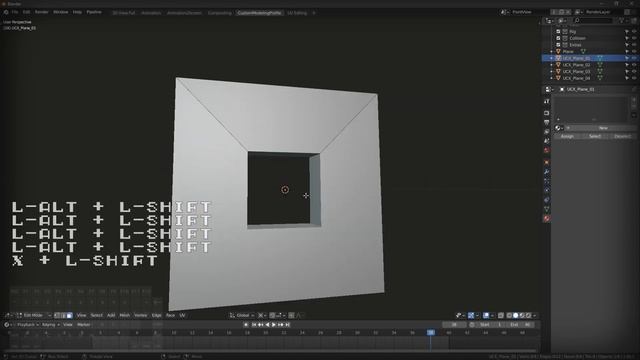Viewport: 640px width, 360px height.
Task: Open the Modifiers wrench tab
Action: pyautogui.click(x=547, y=172)
